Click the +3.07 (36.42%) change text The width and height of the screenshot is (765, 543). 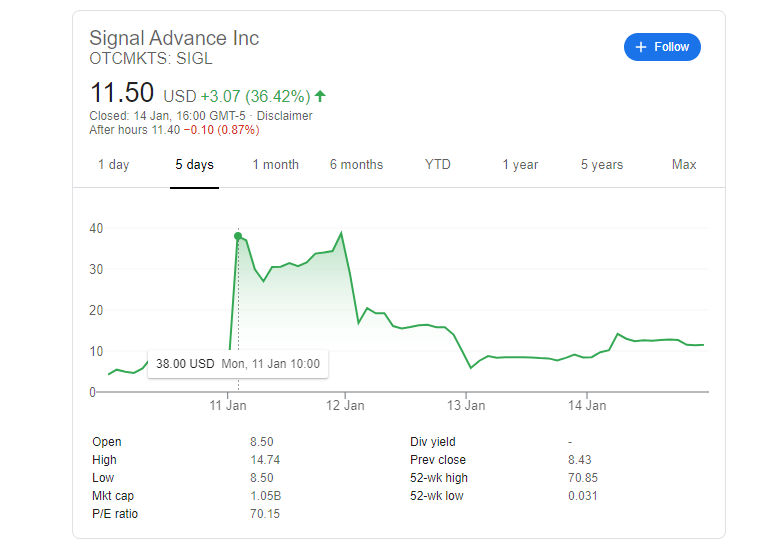click(255, 96)
